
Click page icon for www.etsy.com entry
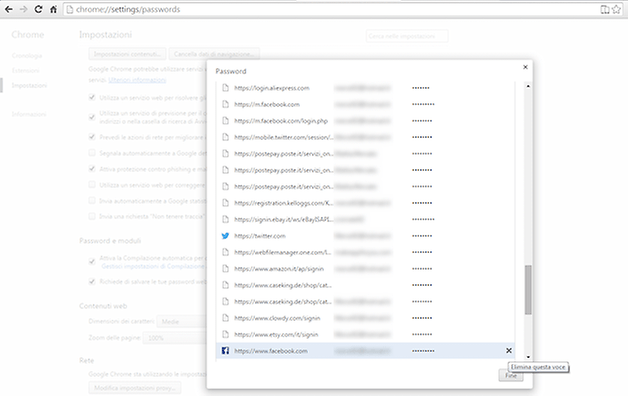[x=225, y=334]
